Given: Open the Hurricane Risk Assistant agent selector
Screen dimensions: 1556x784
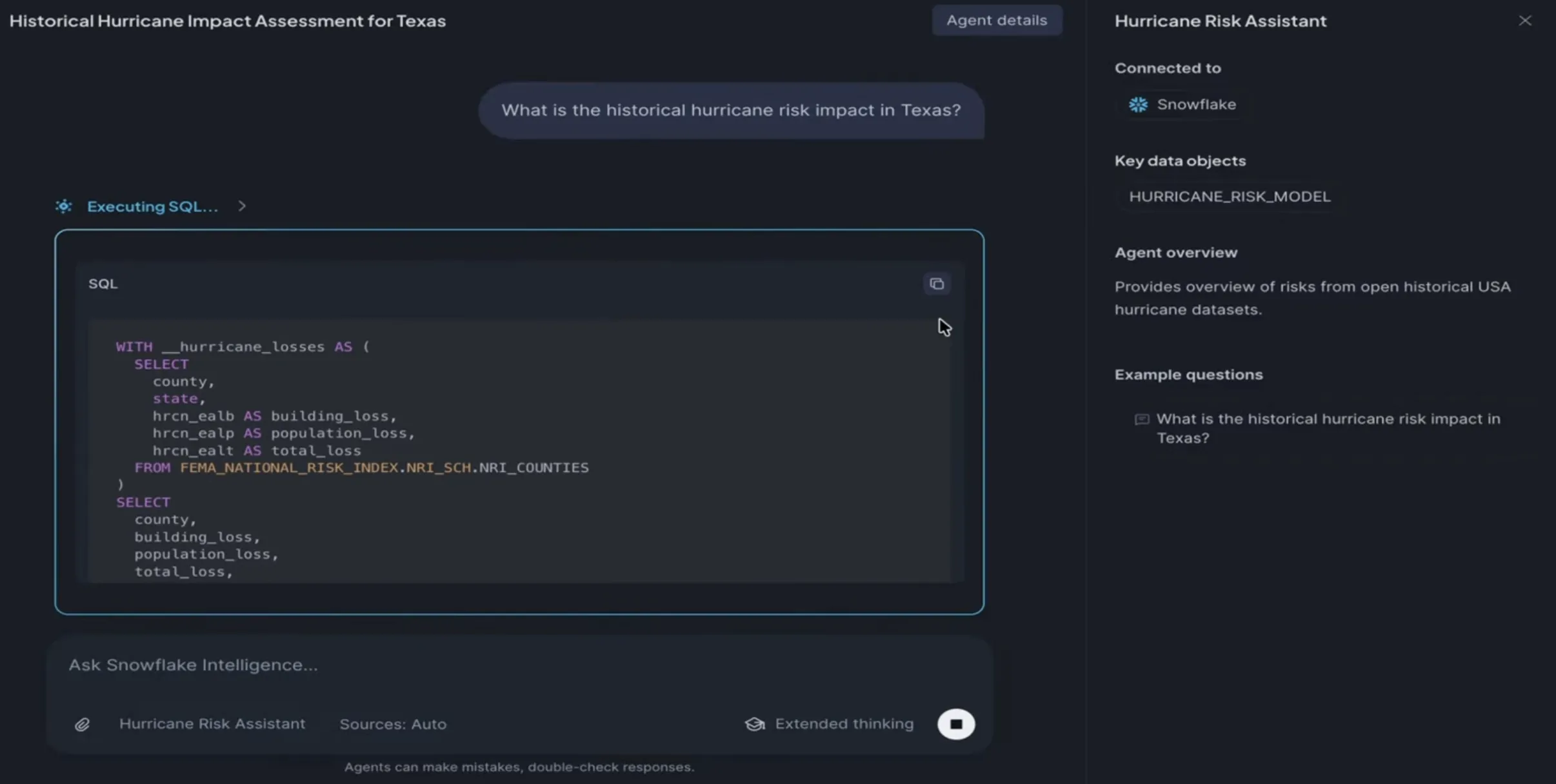Looking at the screenshot, I should click(x=212, y=723).
